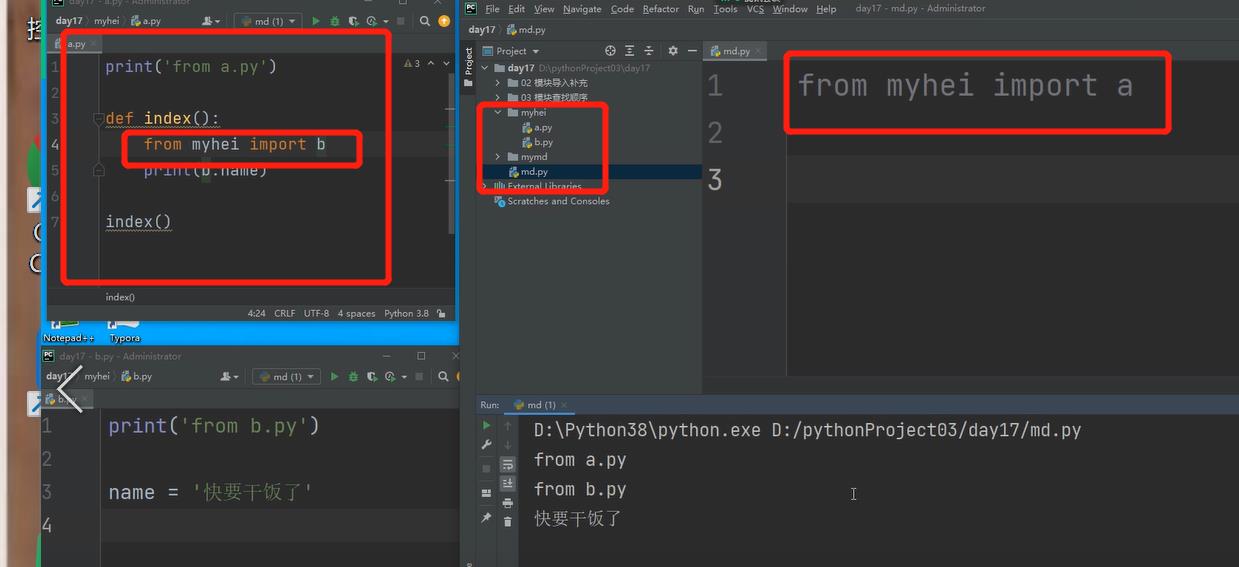Image resolution: width=1239 pixels, height=567 pixels.
Task: Clear Run console with trash icon
Action: [x=508, y=522]
